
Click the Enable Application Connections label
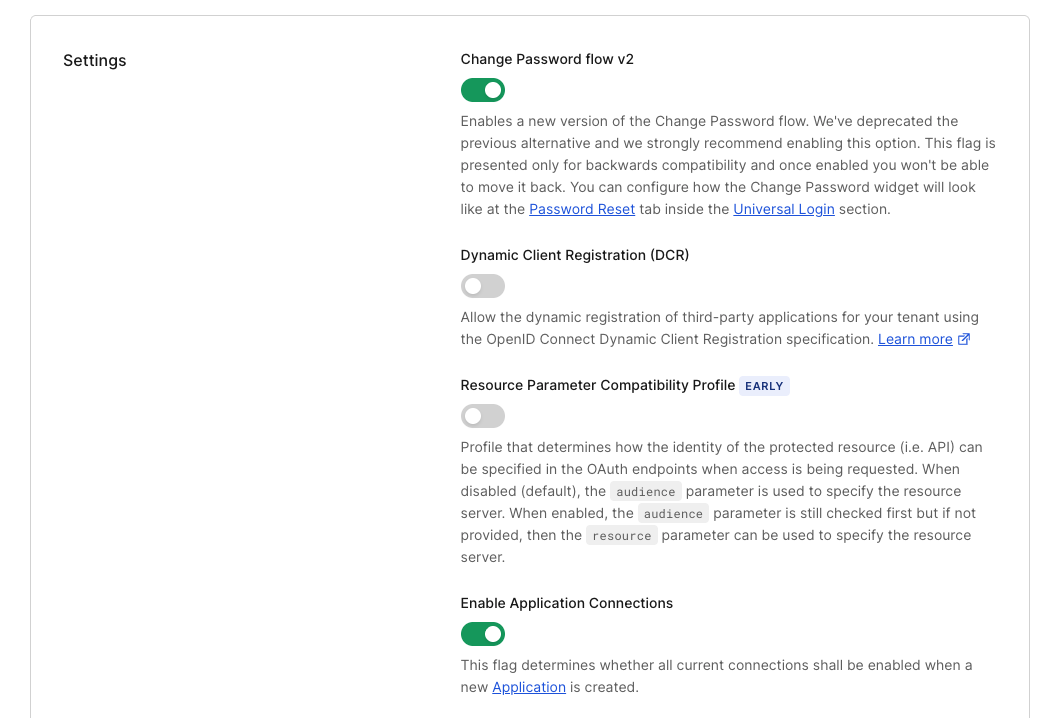pyautogui.click(x=567, y=603)
